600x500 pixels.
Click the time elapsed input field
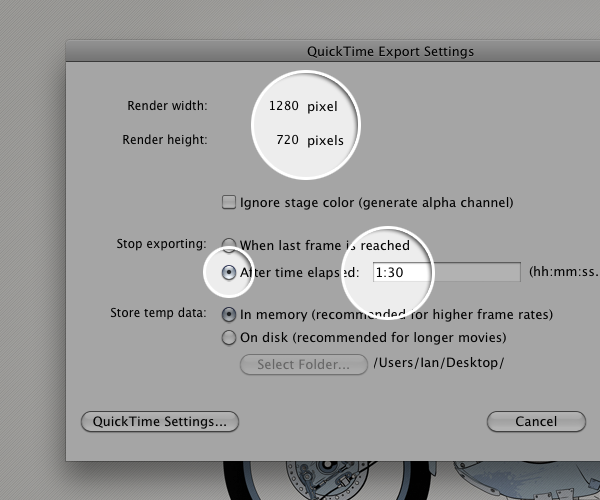tap(447, 272)
